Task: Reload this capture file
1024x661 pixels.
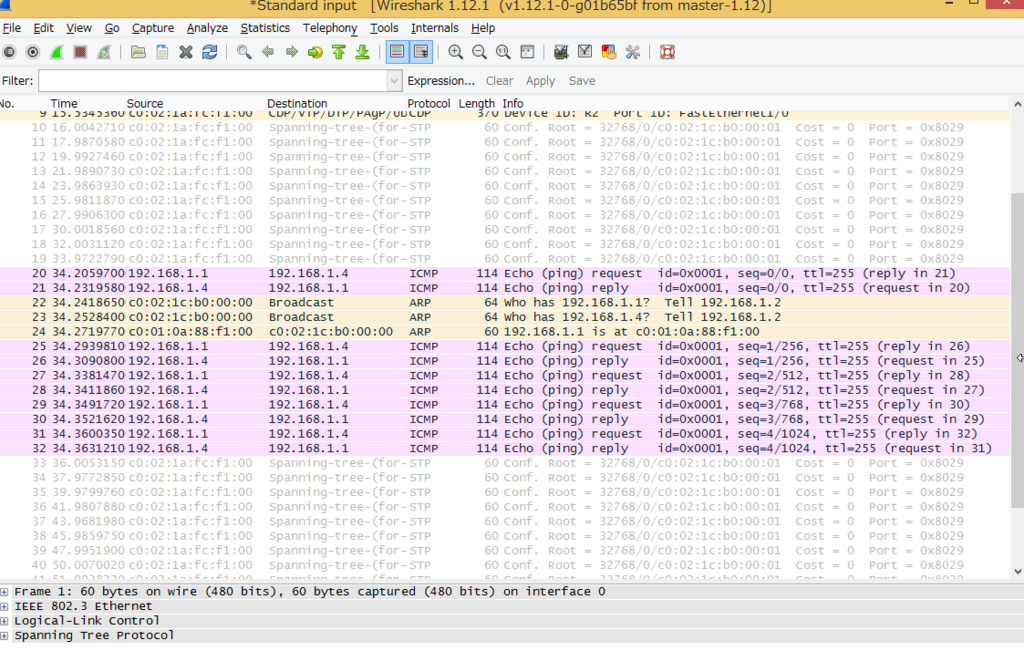Action: coord(210,52)
